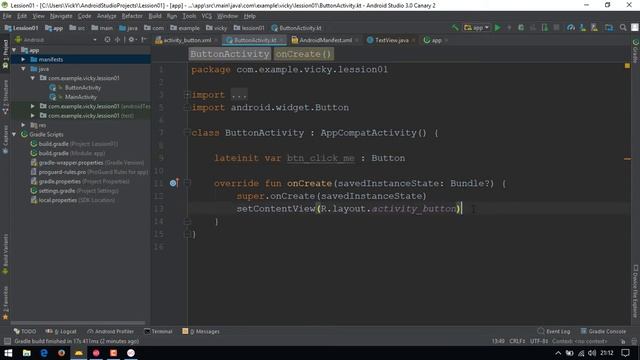Open the File menu
The width and height of the screenshot is (640, 360).
pos(7,16)
